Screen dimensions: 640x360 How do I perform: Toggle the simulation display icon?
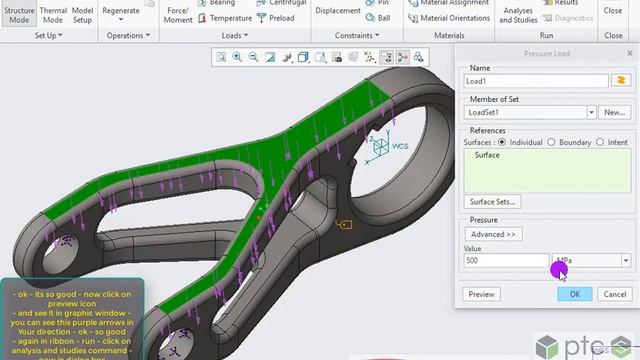pos(402,57)
